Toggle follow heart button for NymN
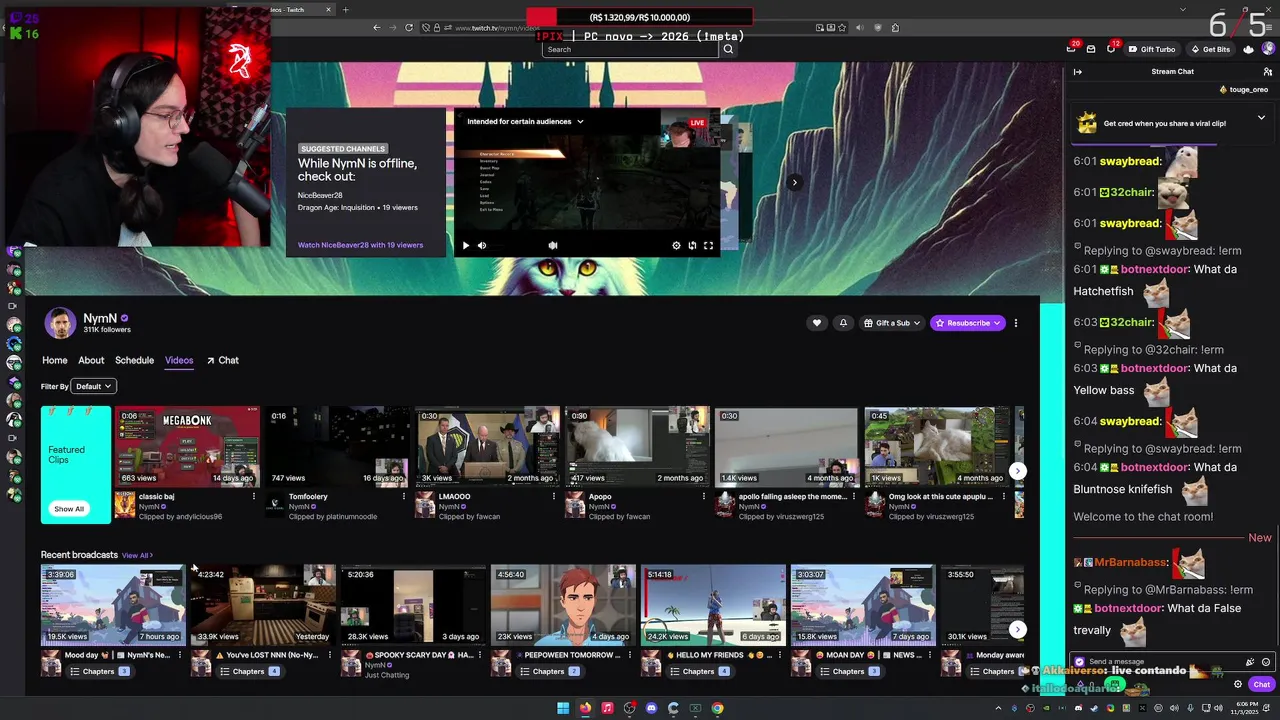The image size is (1280, 720). coord(817,323)
